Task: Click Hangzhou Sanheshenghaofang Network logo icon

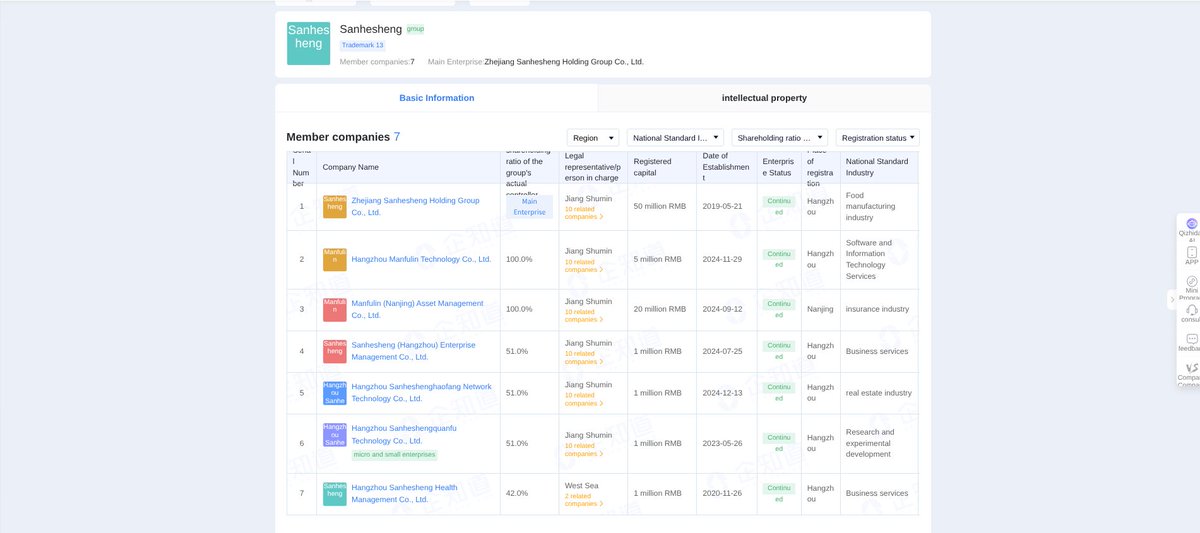Action: click(x=335, y=393)
